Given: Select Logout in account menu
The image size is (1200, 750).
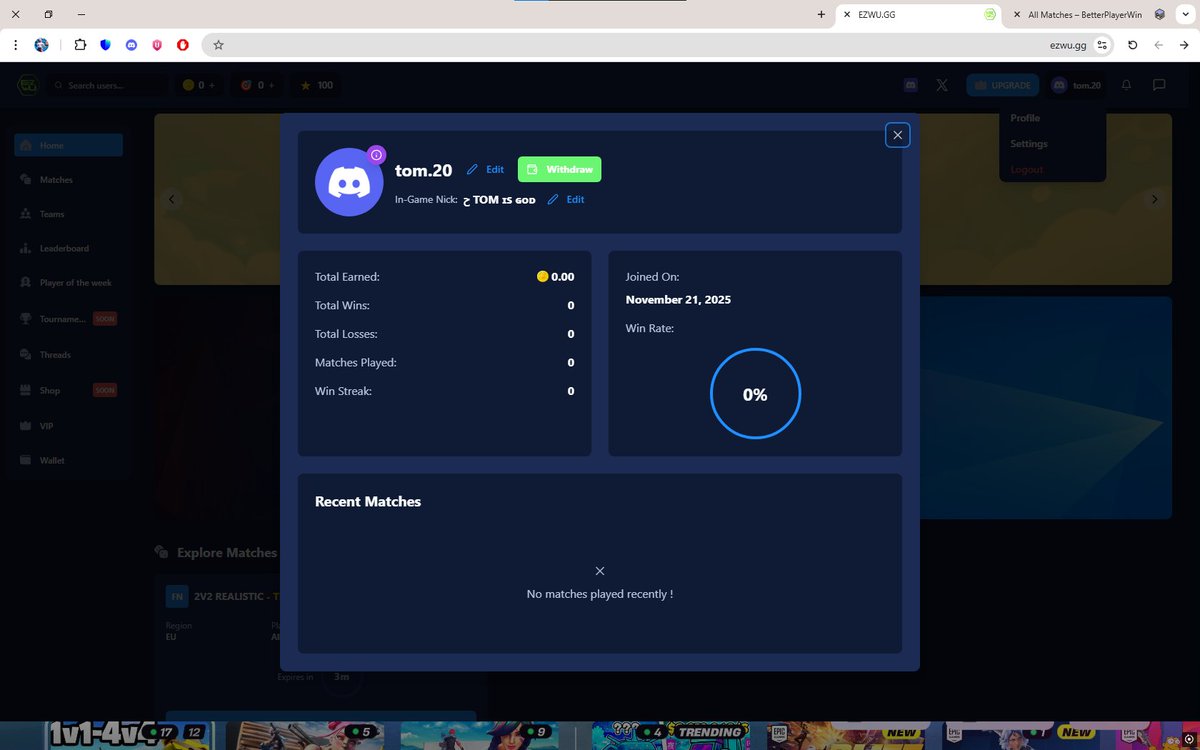Looking at the screenshot, I should click(x=1026, y=170).
